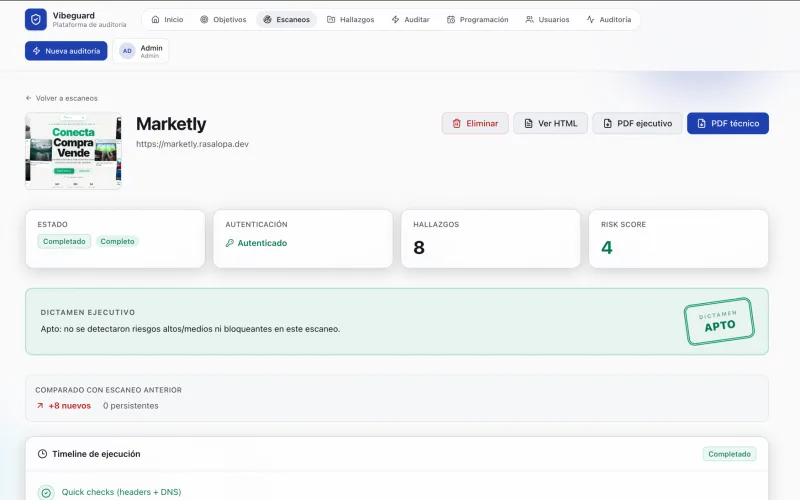This screenshot has height=500, width=800.
Task: Click the Vibeguard shield logo icon
Action: pos(36,19)
